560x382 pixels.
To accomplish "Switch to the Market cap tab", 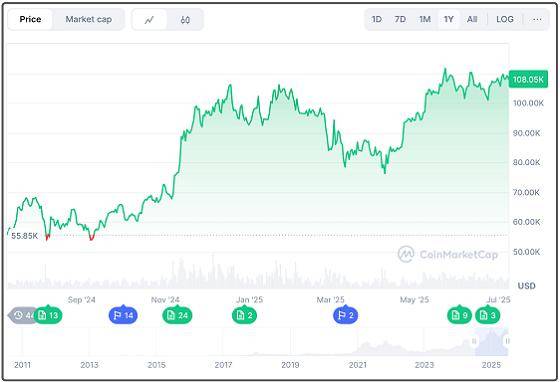I will click(89, 19).
